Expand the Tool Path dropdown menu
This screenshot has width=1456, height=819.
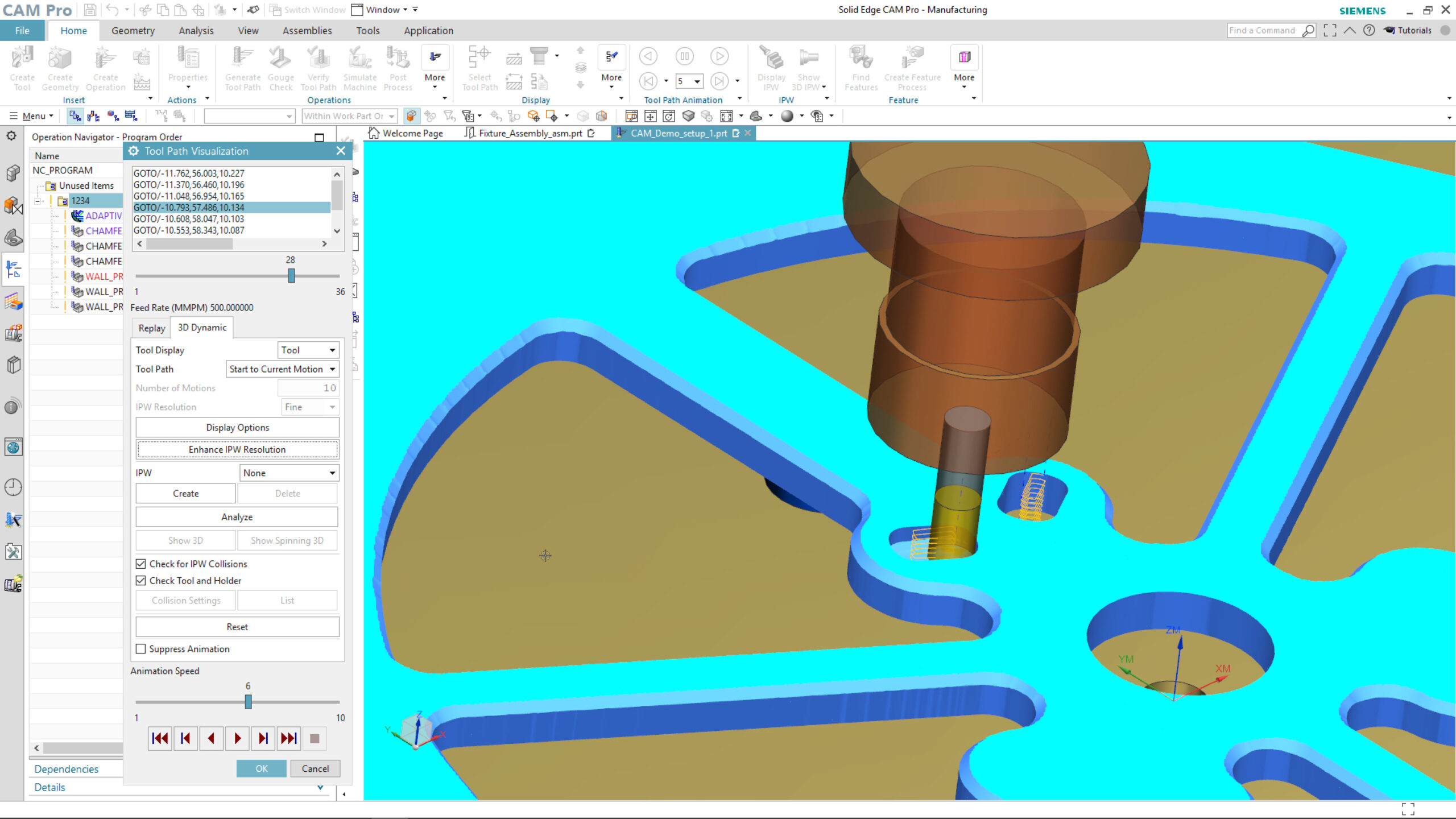[331, 368]
